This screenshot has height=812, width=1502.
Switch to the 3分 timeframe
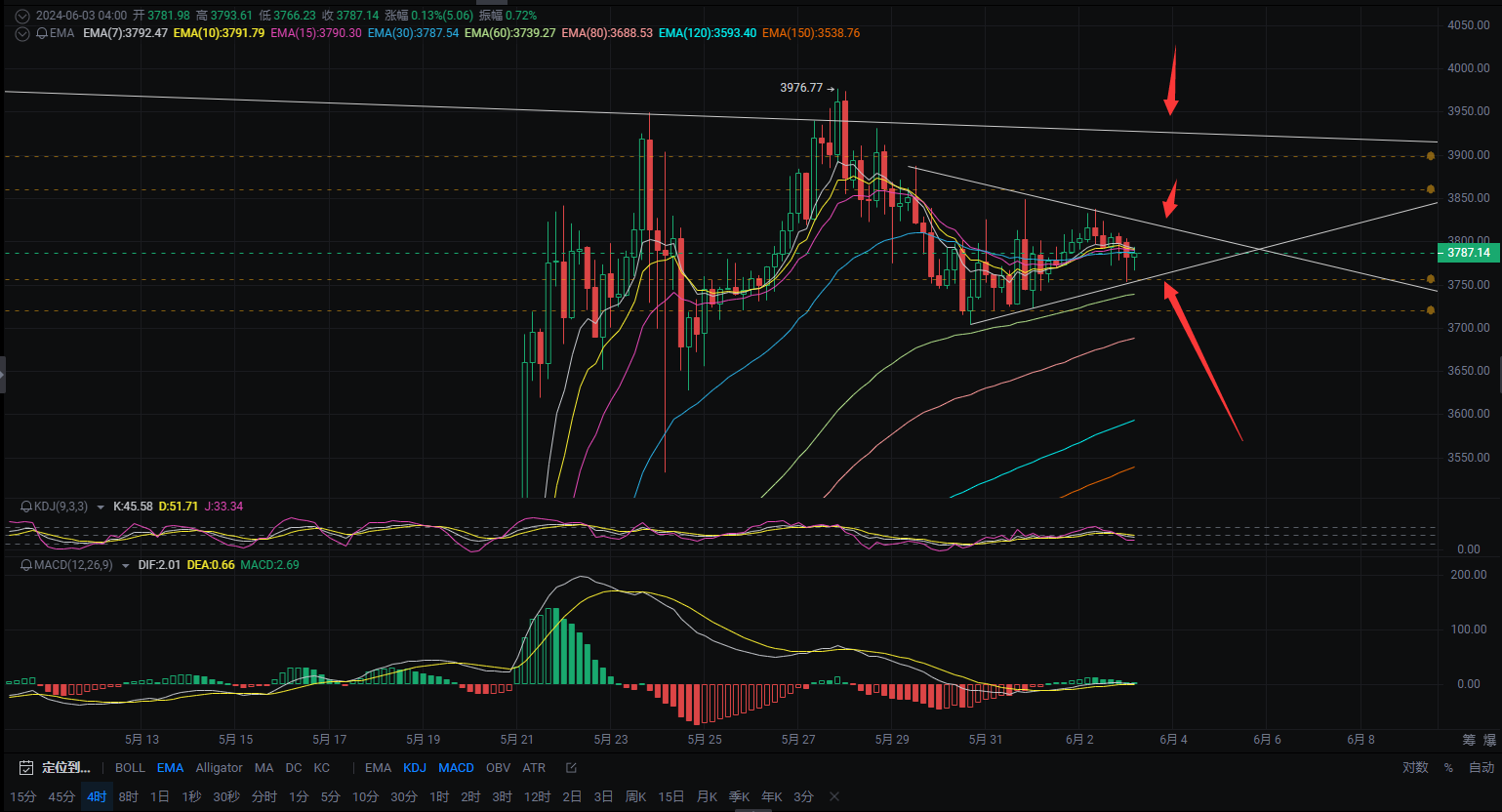803,797
